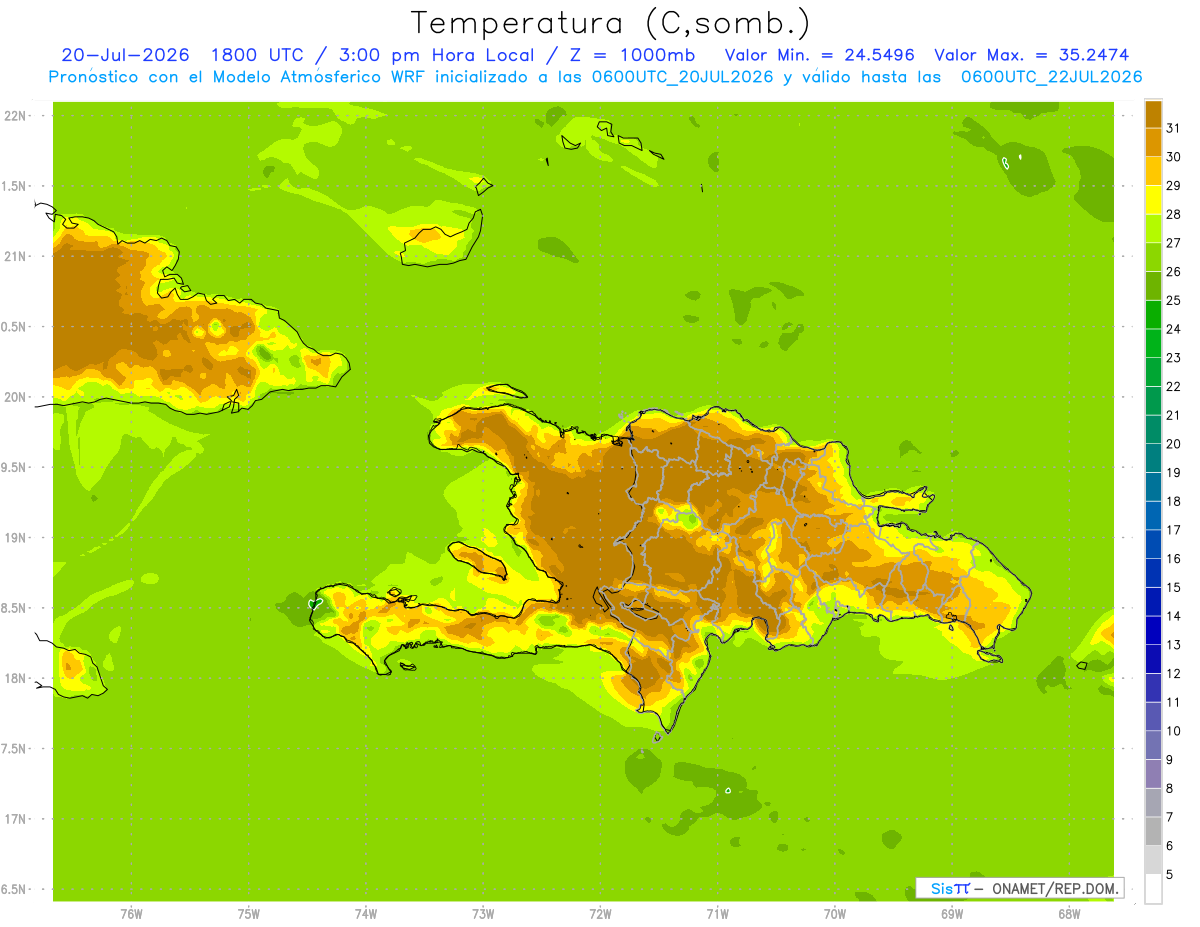
Task: Click the title "Temperatura (C,somb.)"
Action: 611,23
